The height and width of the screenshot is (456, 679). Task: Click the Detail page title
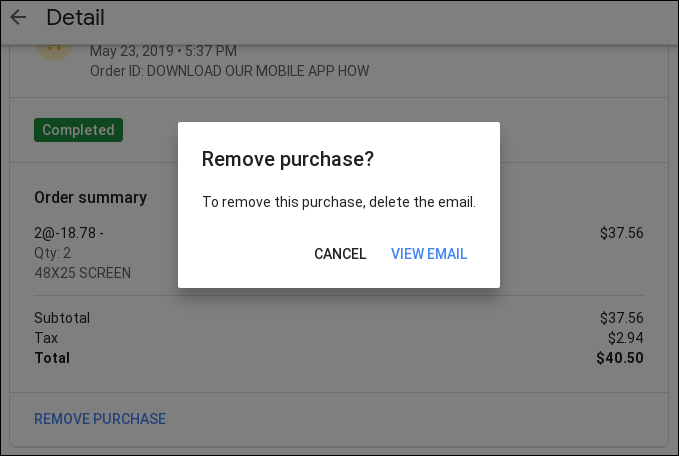pyautogui.click(x=75, y=18)
